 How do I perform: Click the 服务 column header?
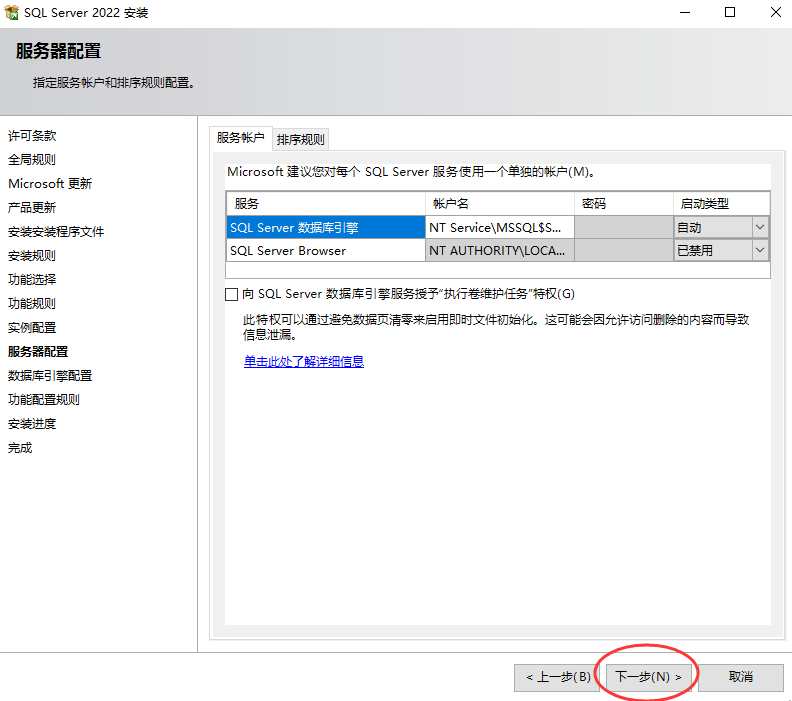pos(326,204)
